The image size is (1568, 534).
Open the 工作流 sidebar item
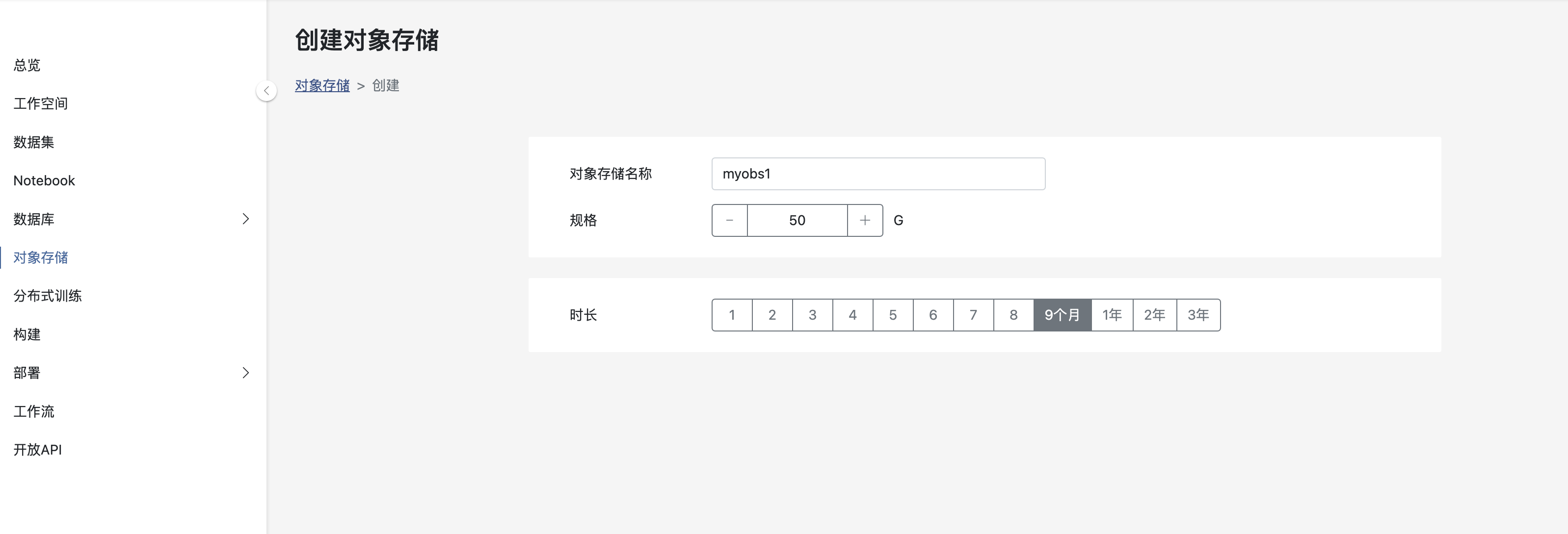click(x=34, y=412)
